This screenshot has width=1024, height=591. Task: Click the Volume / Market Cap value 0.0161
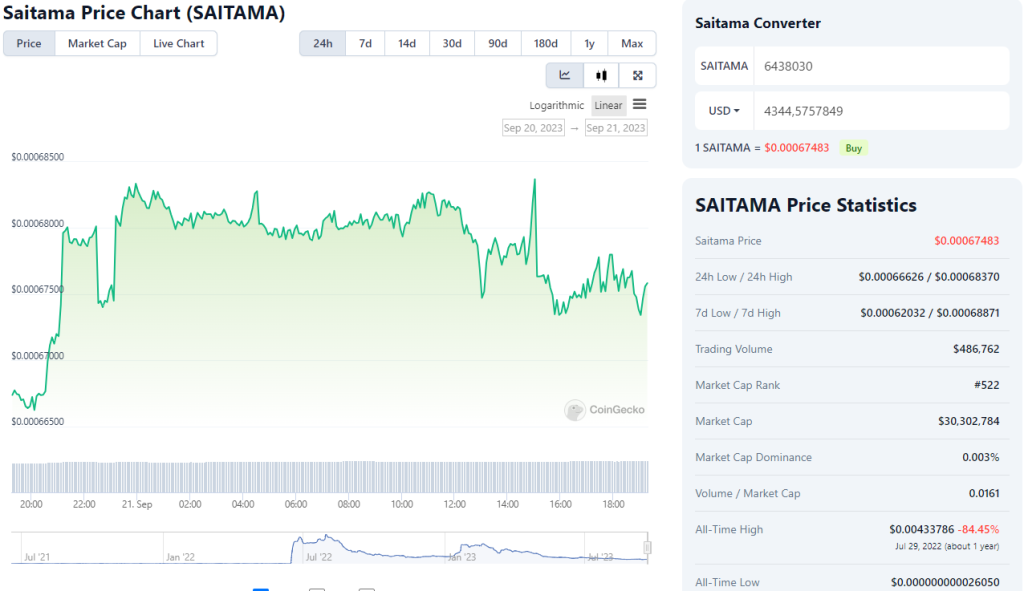[984, 494]
